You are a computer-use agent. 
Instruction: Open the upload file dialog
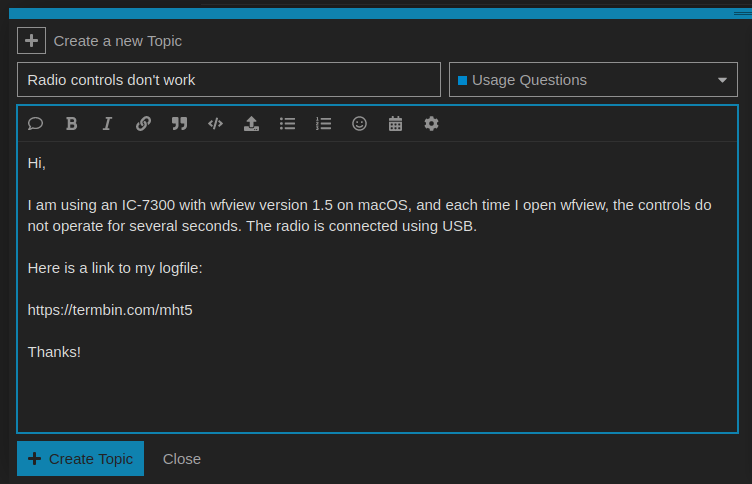(x=251, y=124)
